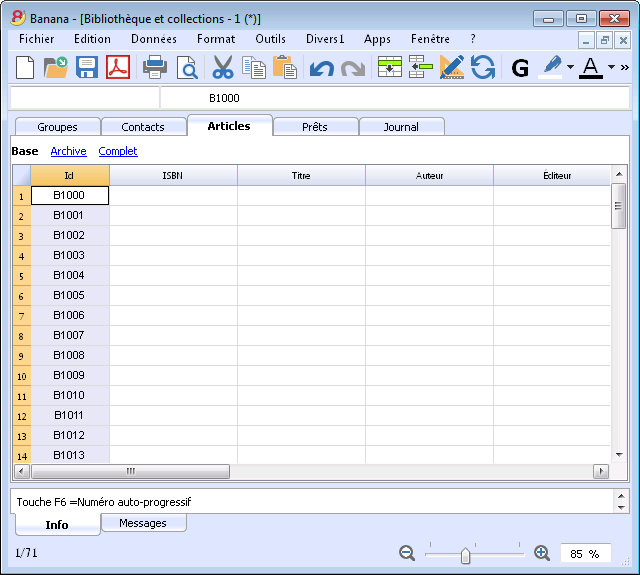Select all cells via table corner
Screen dimensions: 640x575
[22, 175]
